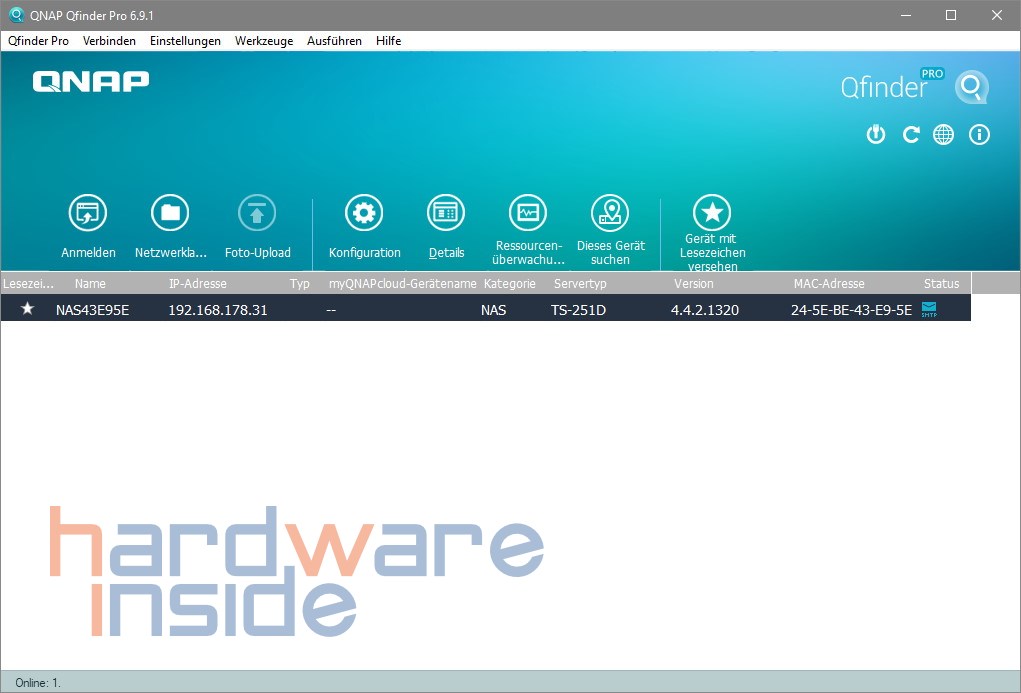Click the NAS category cell
The width and height of the screenshot is (1021, 693).
click(x=494, y=311)
